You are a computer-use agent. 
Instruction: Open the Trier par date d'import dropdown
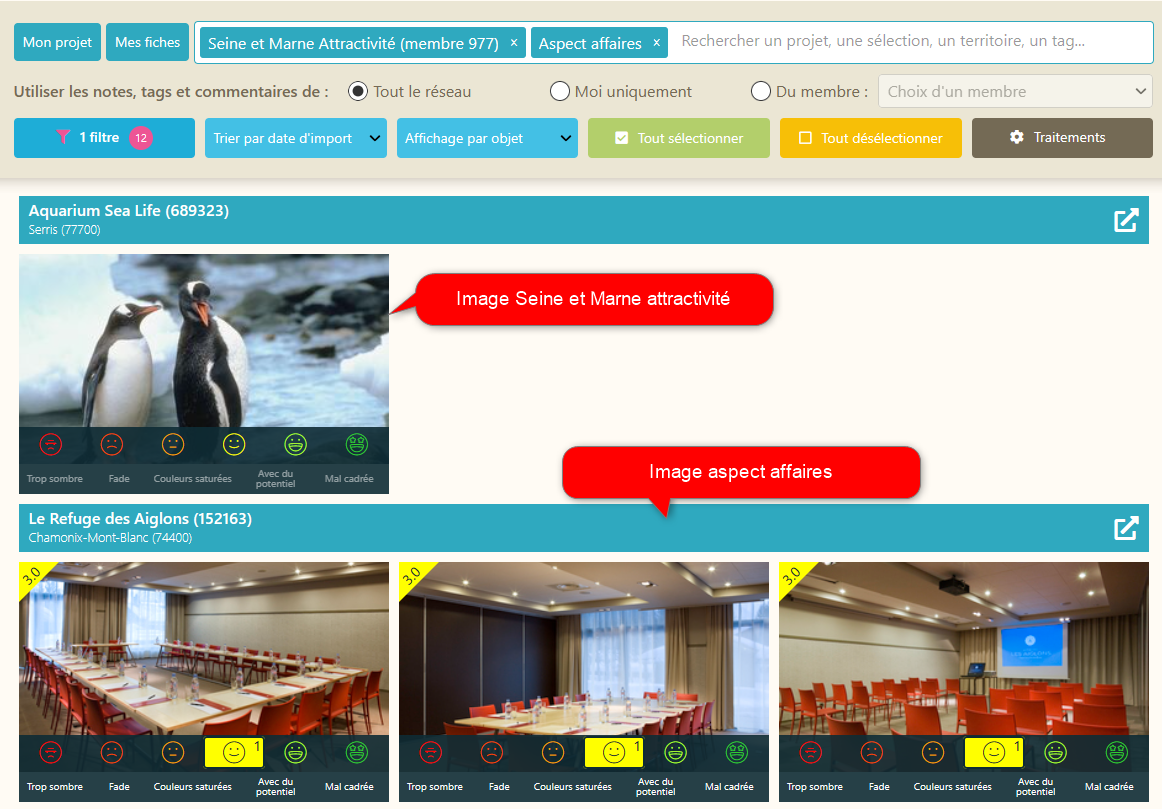pos(296,138)
